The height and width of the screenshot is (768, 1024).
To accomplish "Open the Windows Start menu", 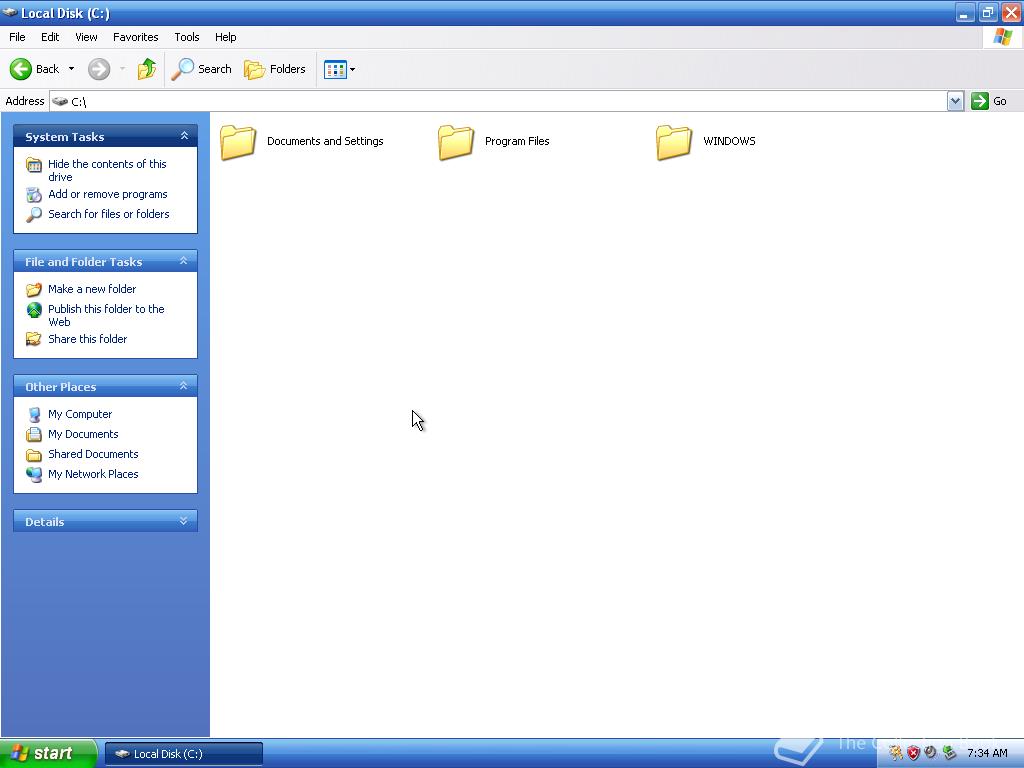I will pos(48,753).
